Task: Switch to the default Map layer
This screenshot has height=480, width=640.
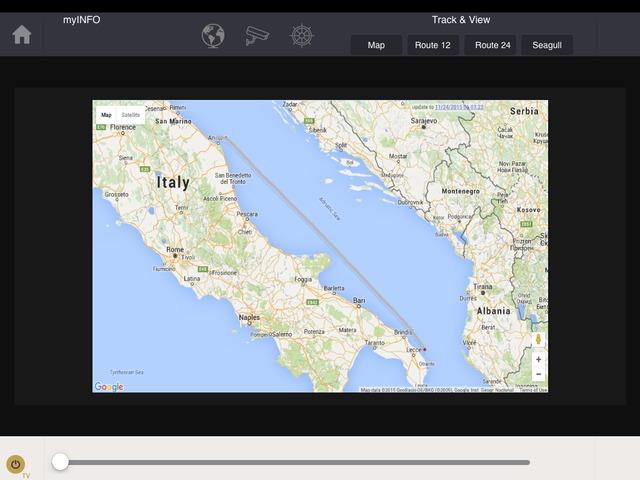Action: coord(106,115)
